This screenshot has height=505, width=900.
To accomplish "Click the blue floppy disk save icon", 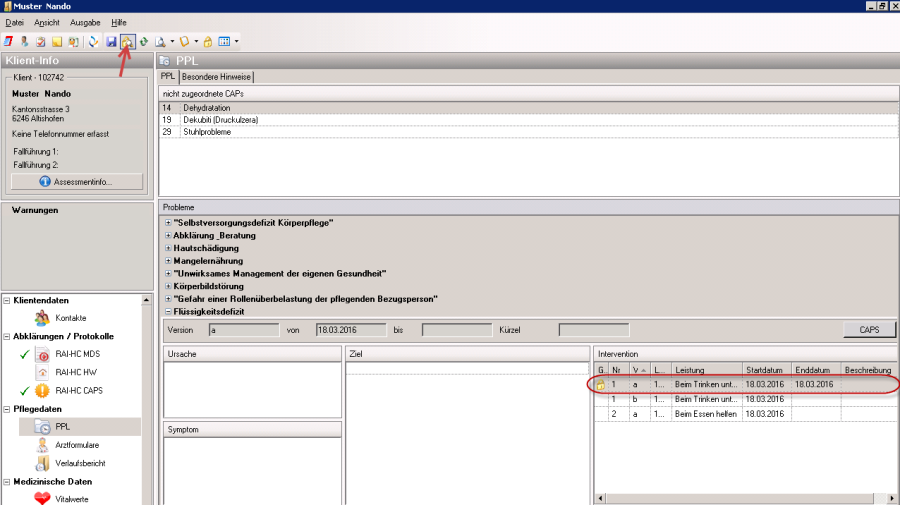I will 111,42.
